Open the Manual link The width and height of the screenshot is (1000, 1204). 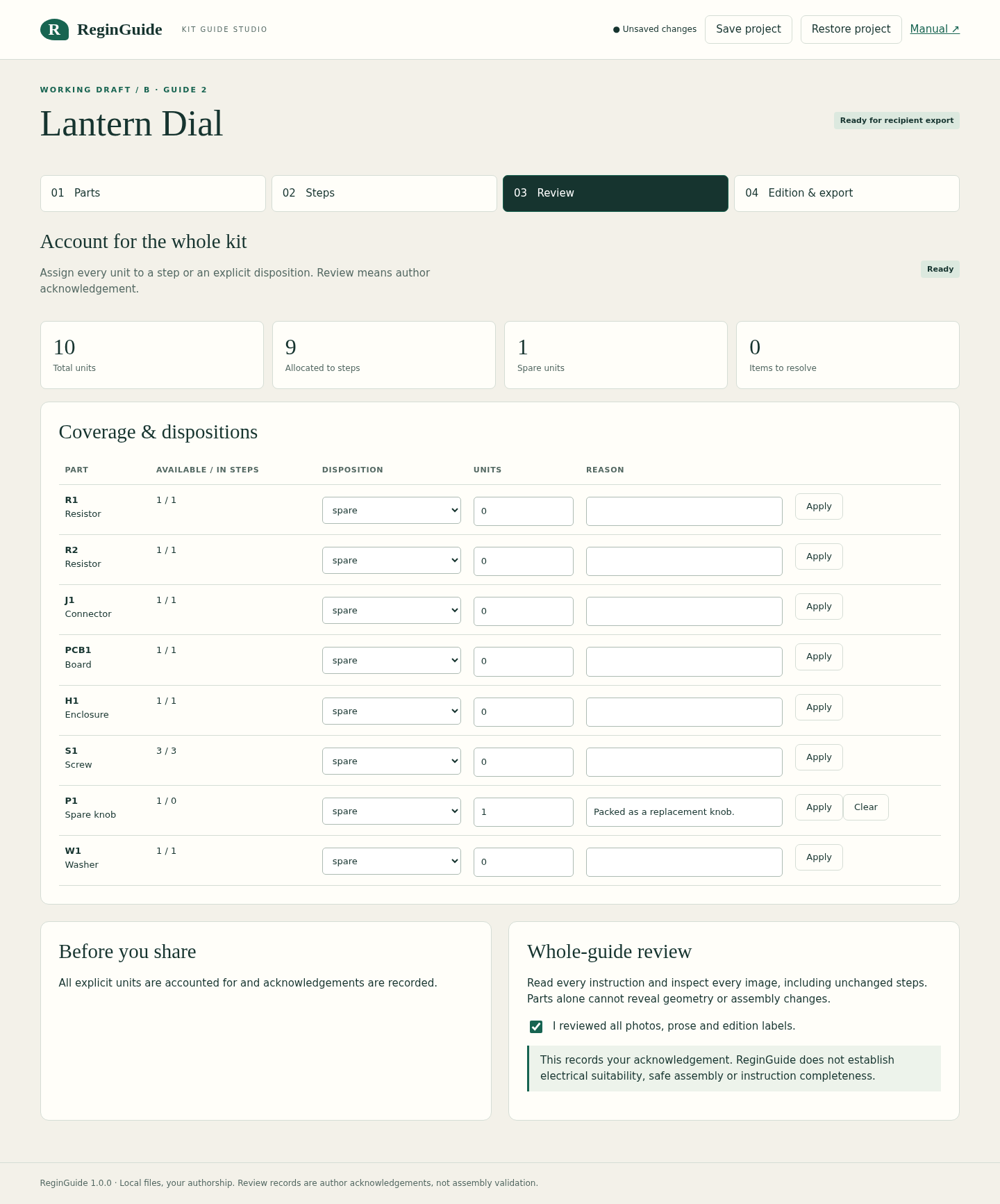pyautogui.click(x=935, y=29)
